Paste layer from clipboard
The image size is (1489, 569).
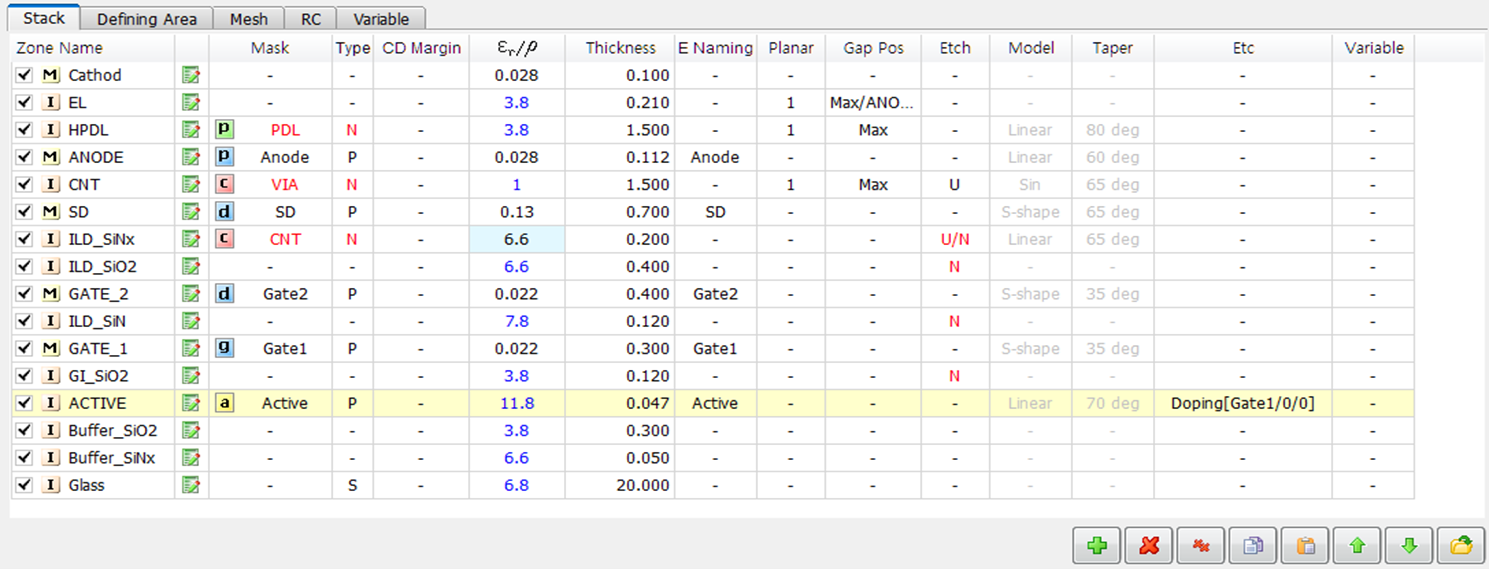(1305, 546)
